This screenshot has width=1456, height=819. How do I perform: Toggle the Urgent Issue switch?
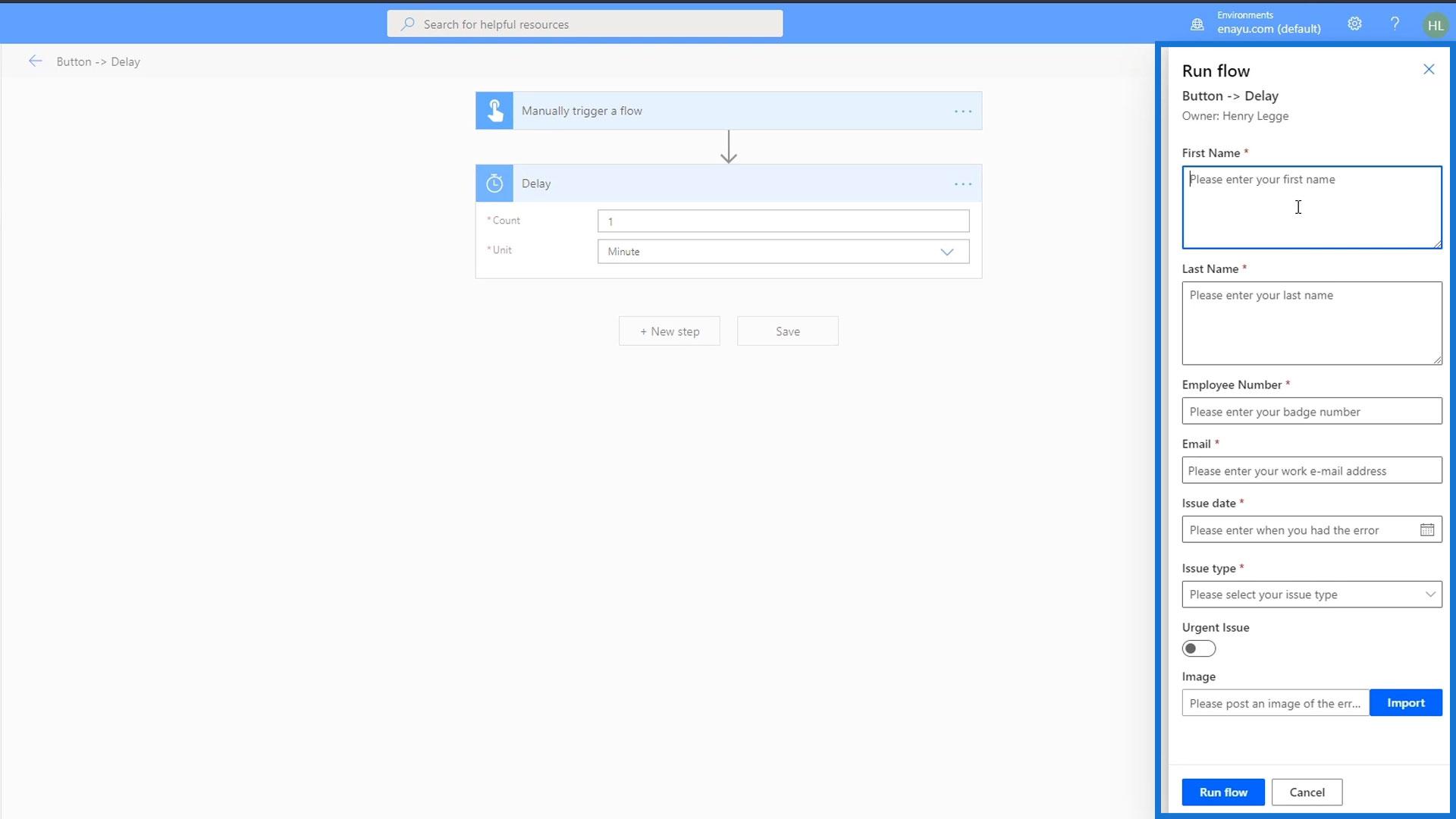[1198, 648]
